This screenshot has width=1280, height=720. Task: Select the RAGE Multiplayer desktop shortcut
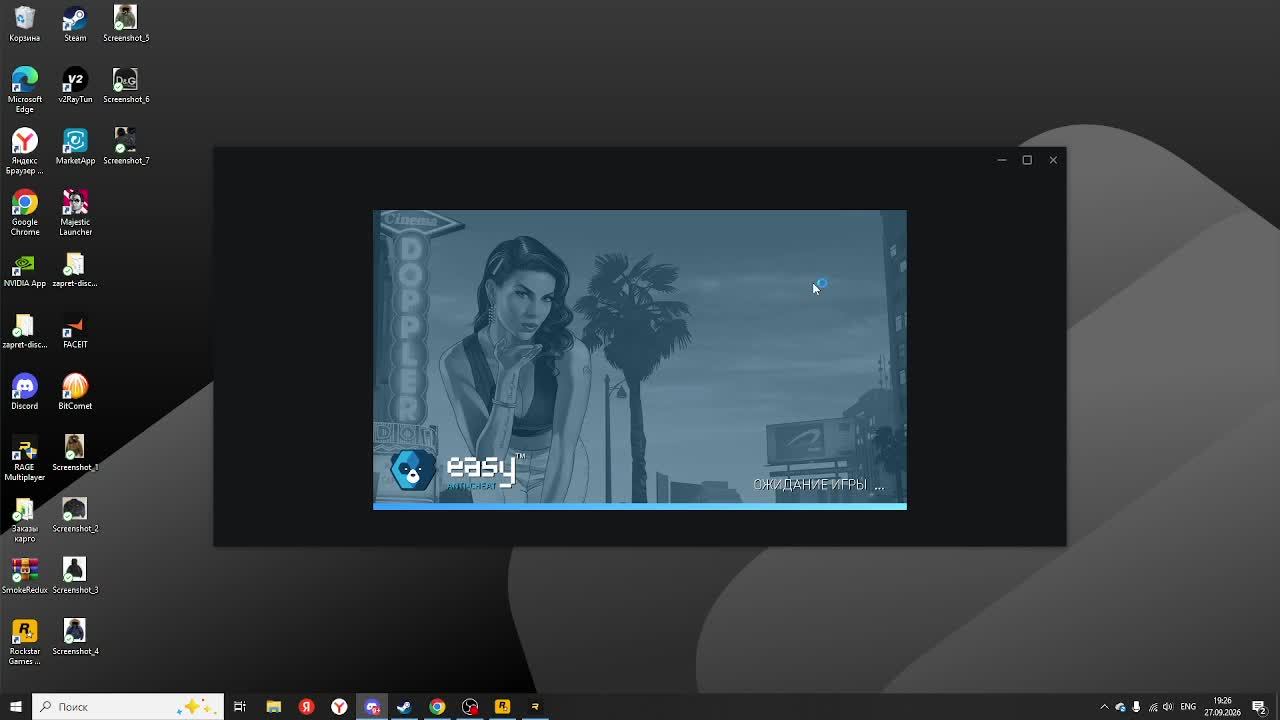click(25, 459)
